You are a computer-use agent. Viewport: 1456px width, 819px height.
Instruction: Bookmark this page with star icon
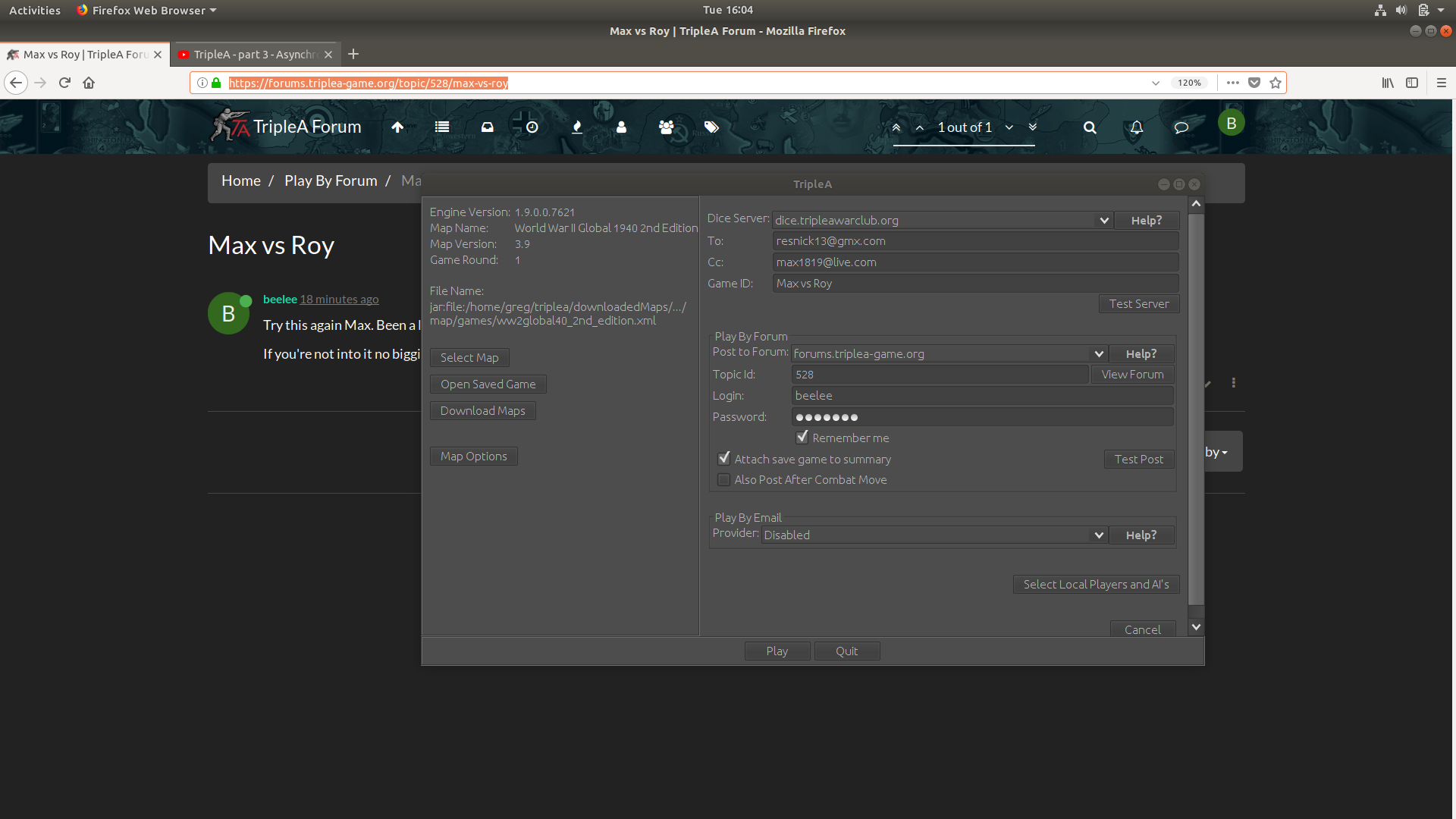[x=1276, y=83]
